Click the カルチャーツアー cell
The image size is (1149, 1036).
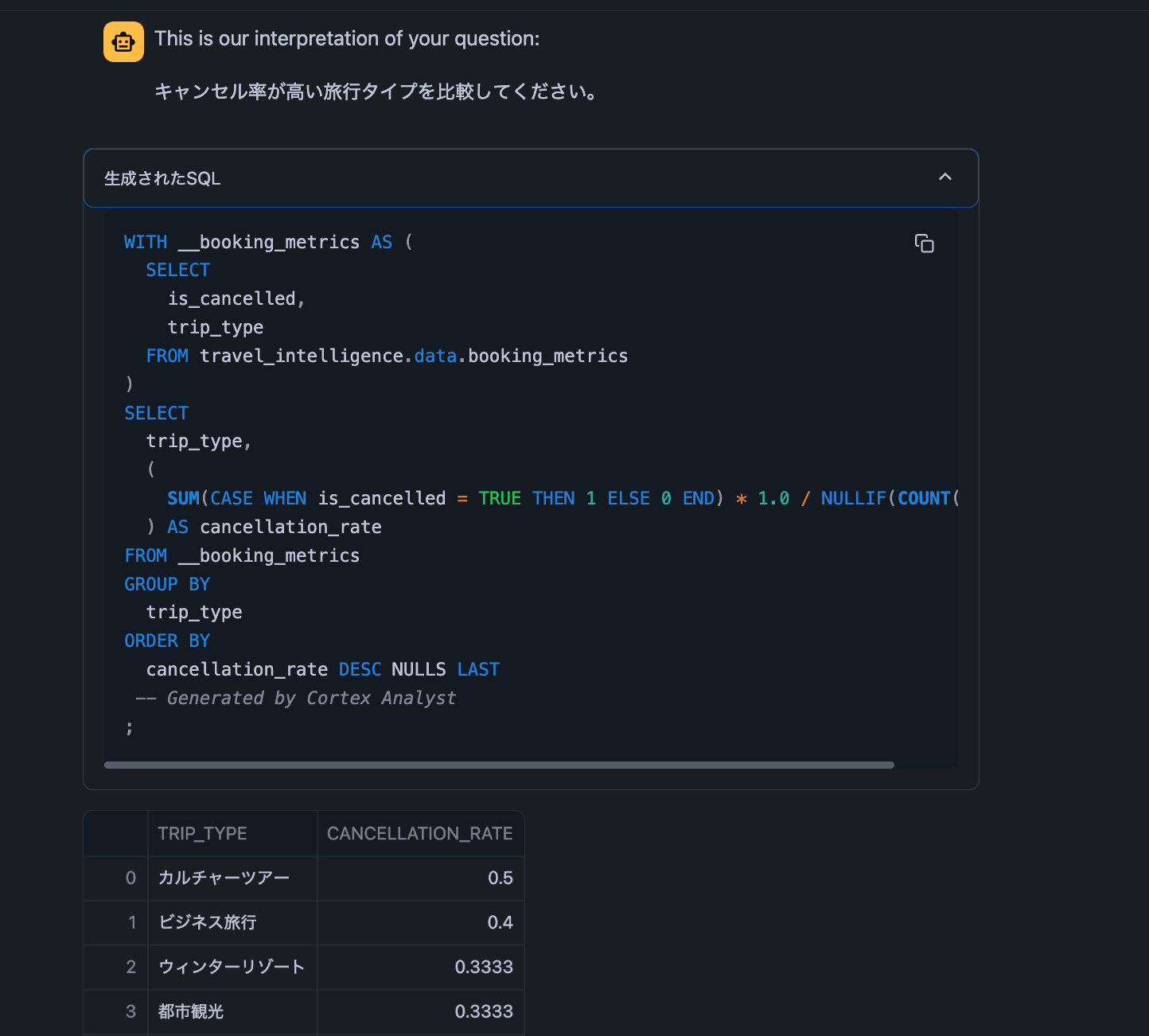pyautogui.click(x=232, y=878)
